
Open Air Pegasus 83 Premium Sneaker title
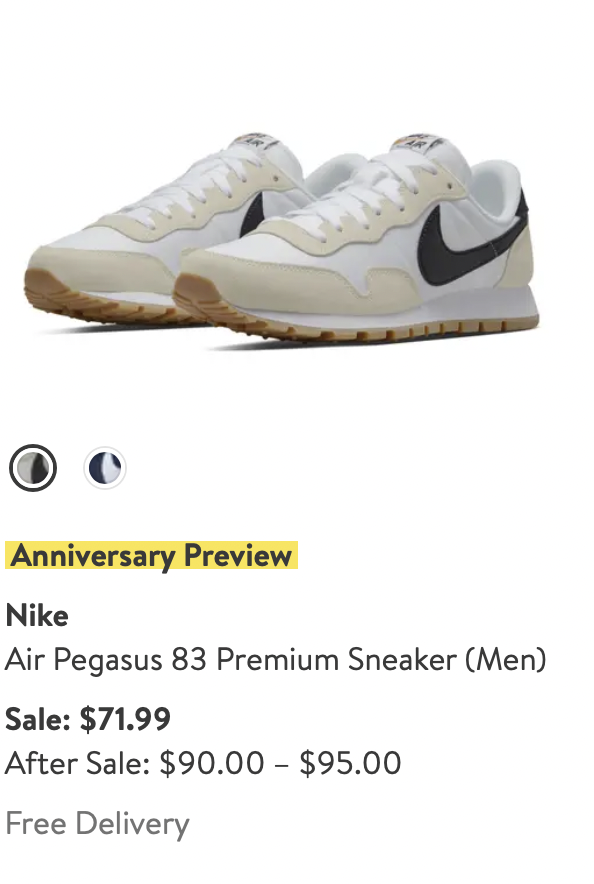pos(276,660)
